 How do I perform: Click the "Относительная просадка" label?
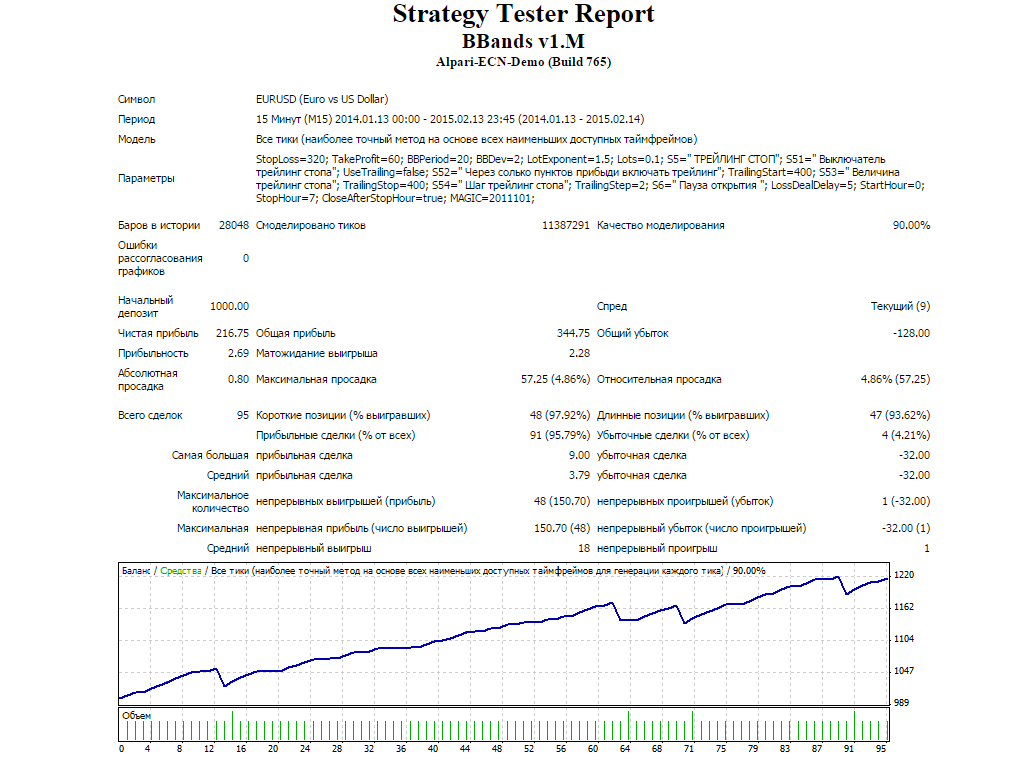(x=659, y=379)
